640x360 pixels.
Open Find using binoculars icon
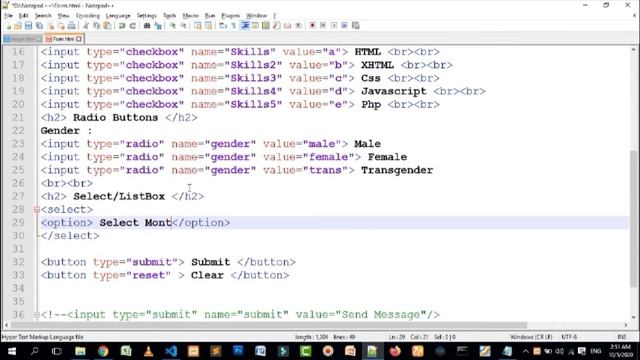(147, 26)
